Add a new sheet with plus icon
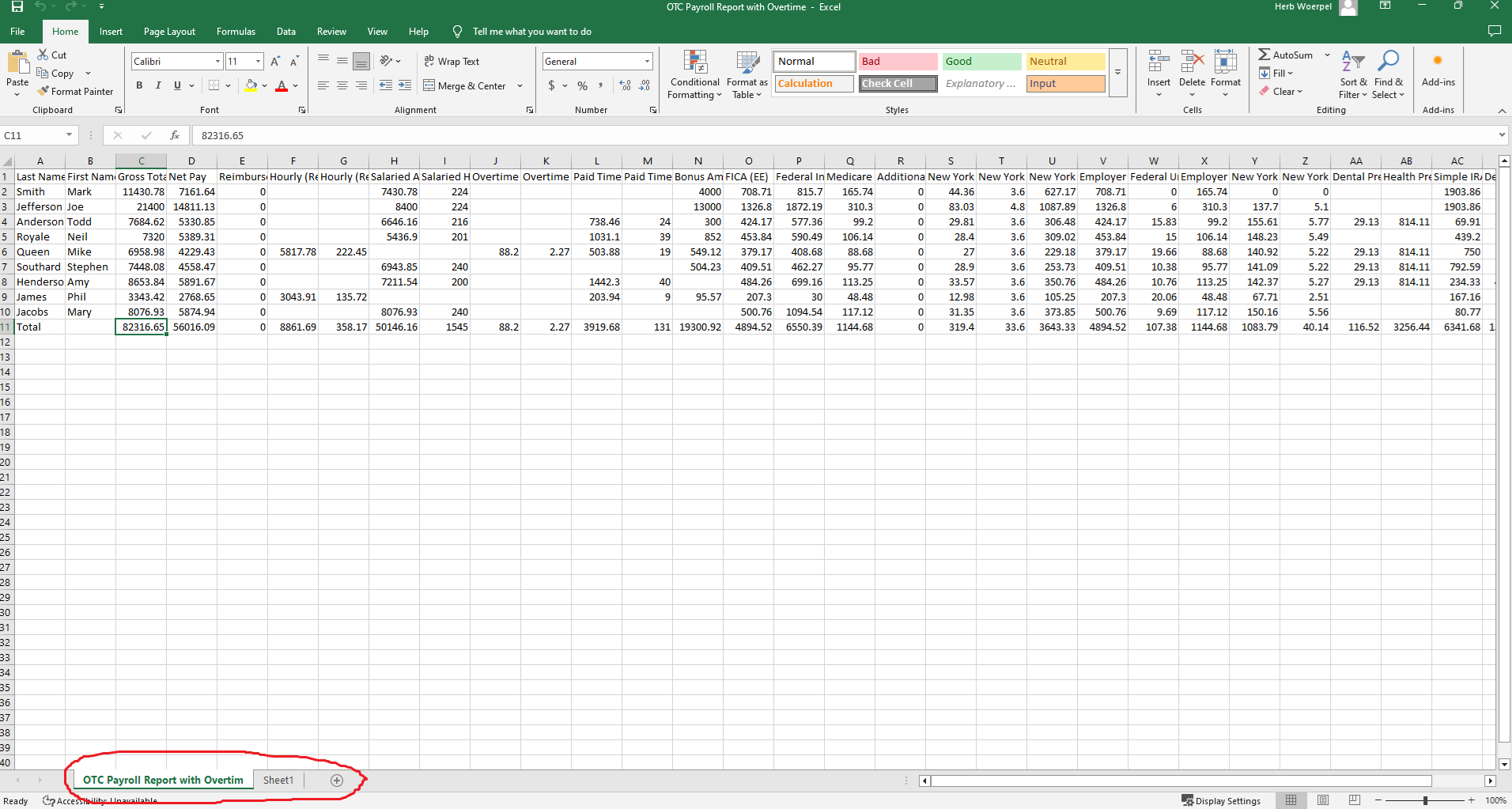The width and height of the screenshot is (1512, 809). click(337, 781)
